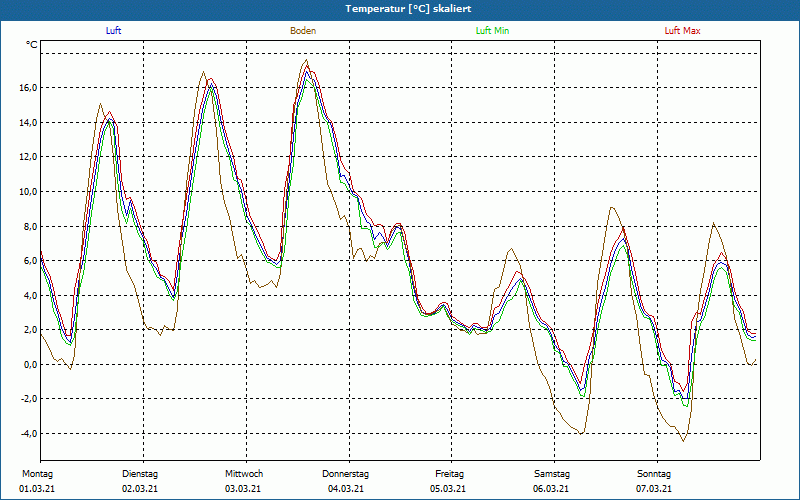Click the red 'Luft Max' legend label
The height and width of the screenshot is (500, 800).
pos(682,31)
